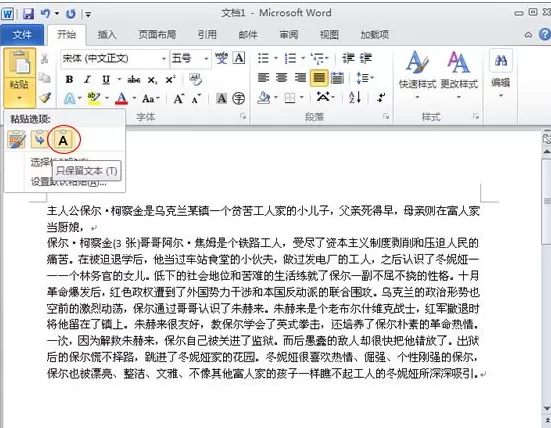Open the 段落 paragraph dialog launcher

(387, 116)
